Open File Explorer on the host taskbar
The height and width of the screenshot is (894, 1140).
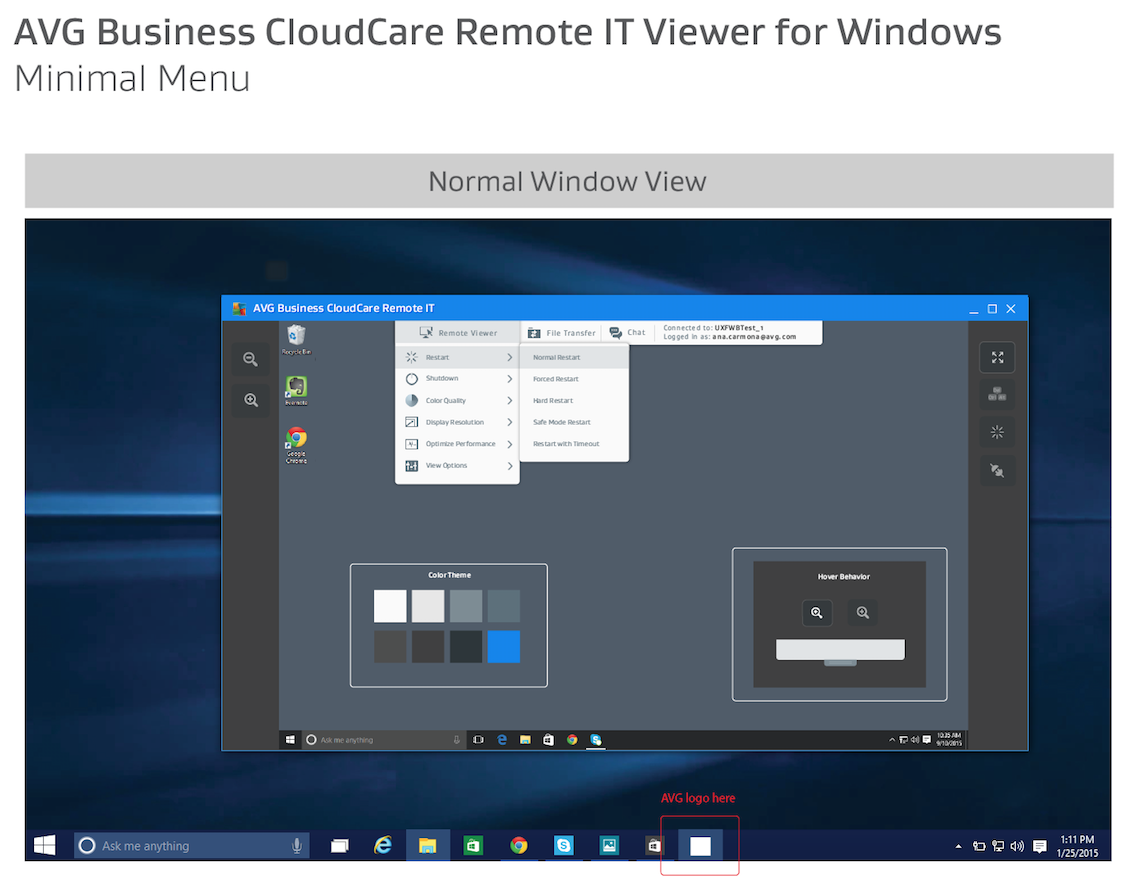pyautogui.click(x=428, y=845)
